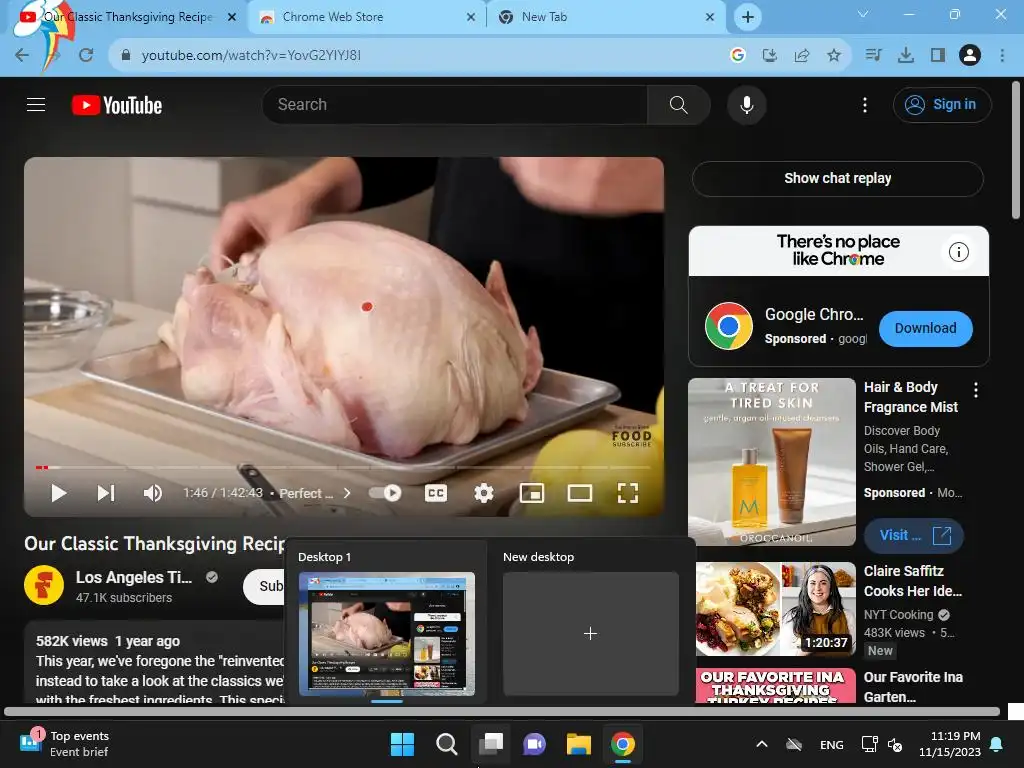
Task: Click the page horizontal scrollbar
Action: pyautogui.click(x=502, y=711)
